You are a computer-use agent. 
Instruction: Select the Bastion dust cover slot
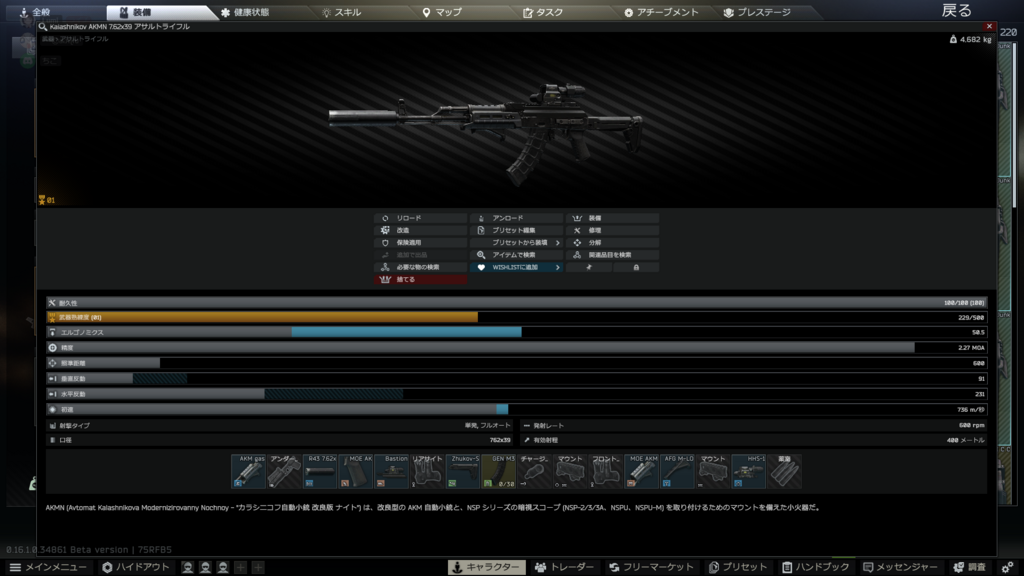391,472
